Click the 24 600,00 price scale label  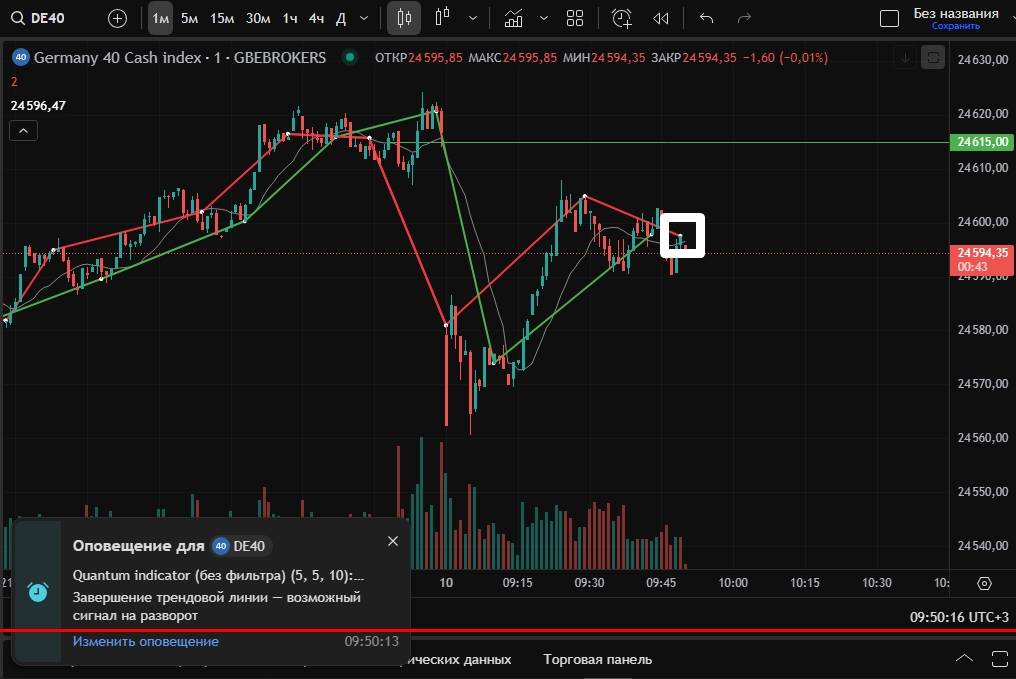click(982, 222)
